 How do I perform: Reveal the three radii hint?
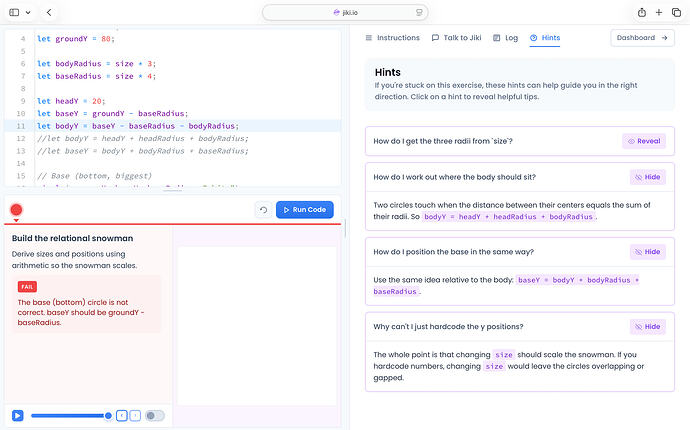tap(644, 141)
